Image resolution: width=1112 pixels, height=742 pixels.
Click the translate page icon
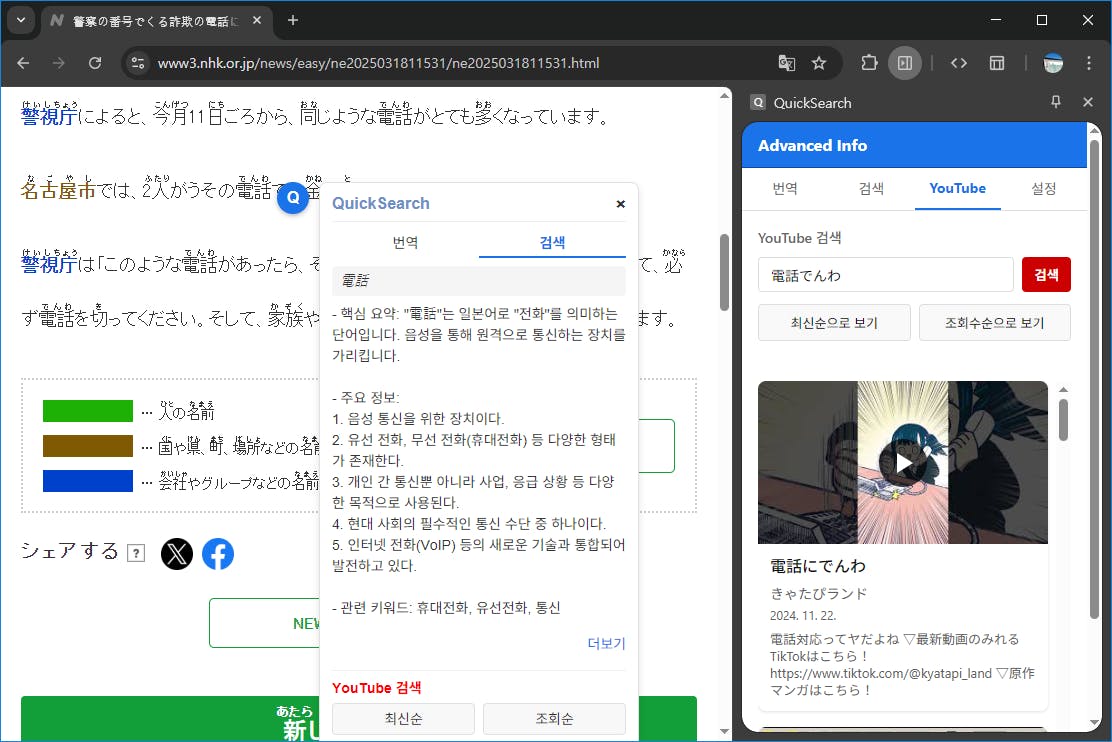pos(786,63)
